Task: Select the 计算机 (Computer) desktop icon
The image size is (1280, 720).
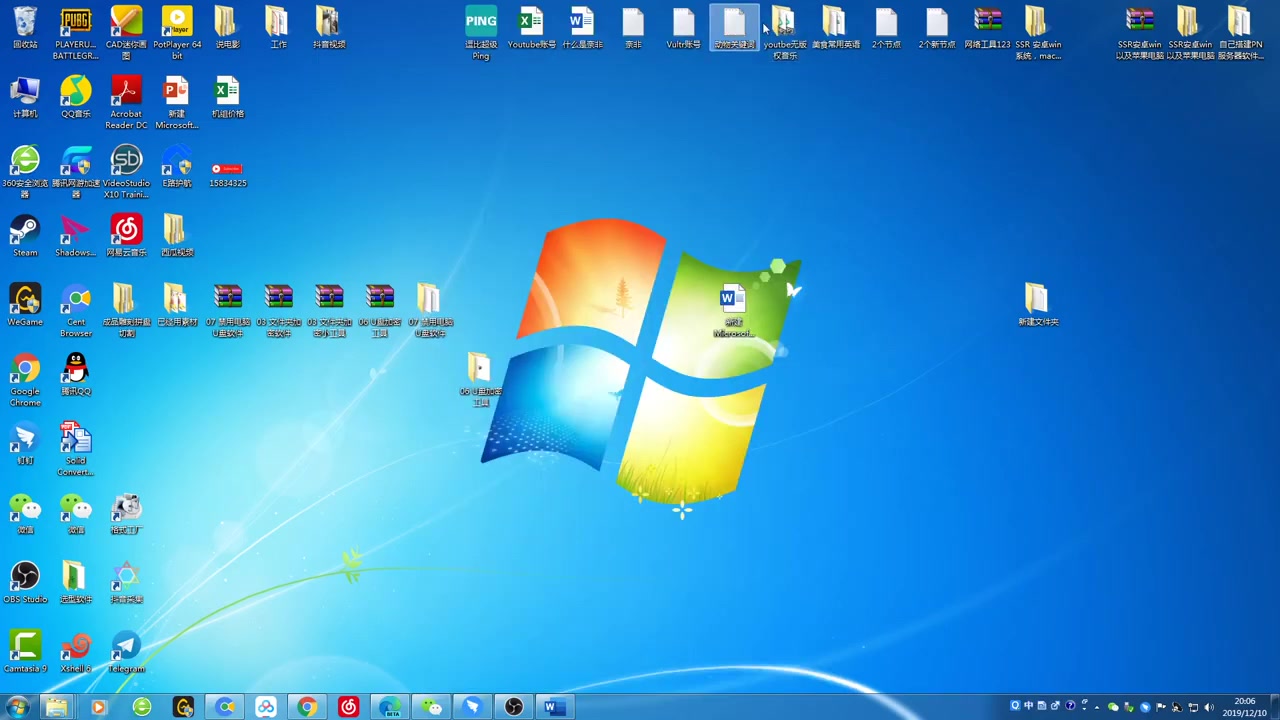Action: tap(25, 98)
